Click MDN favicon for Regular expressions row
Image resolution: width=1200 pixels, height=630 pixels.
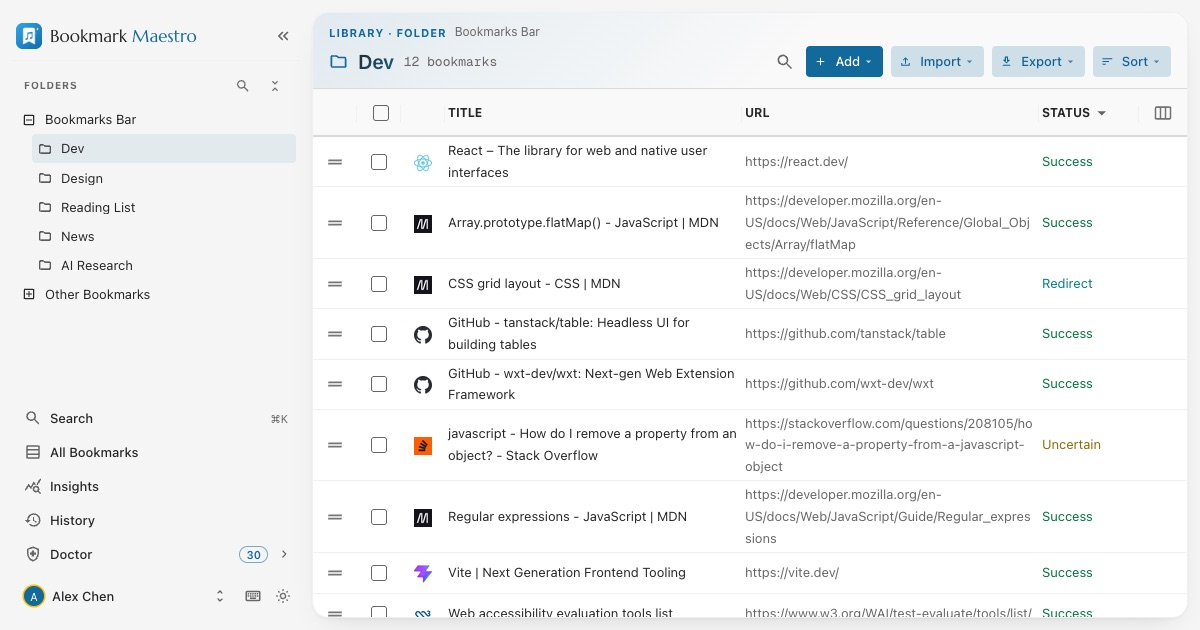(423, 517)
